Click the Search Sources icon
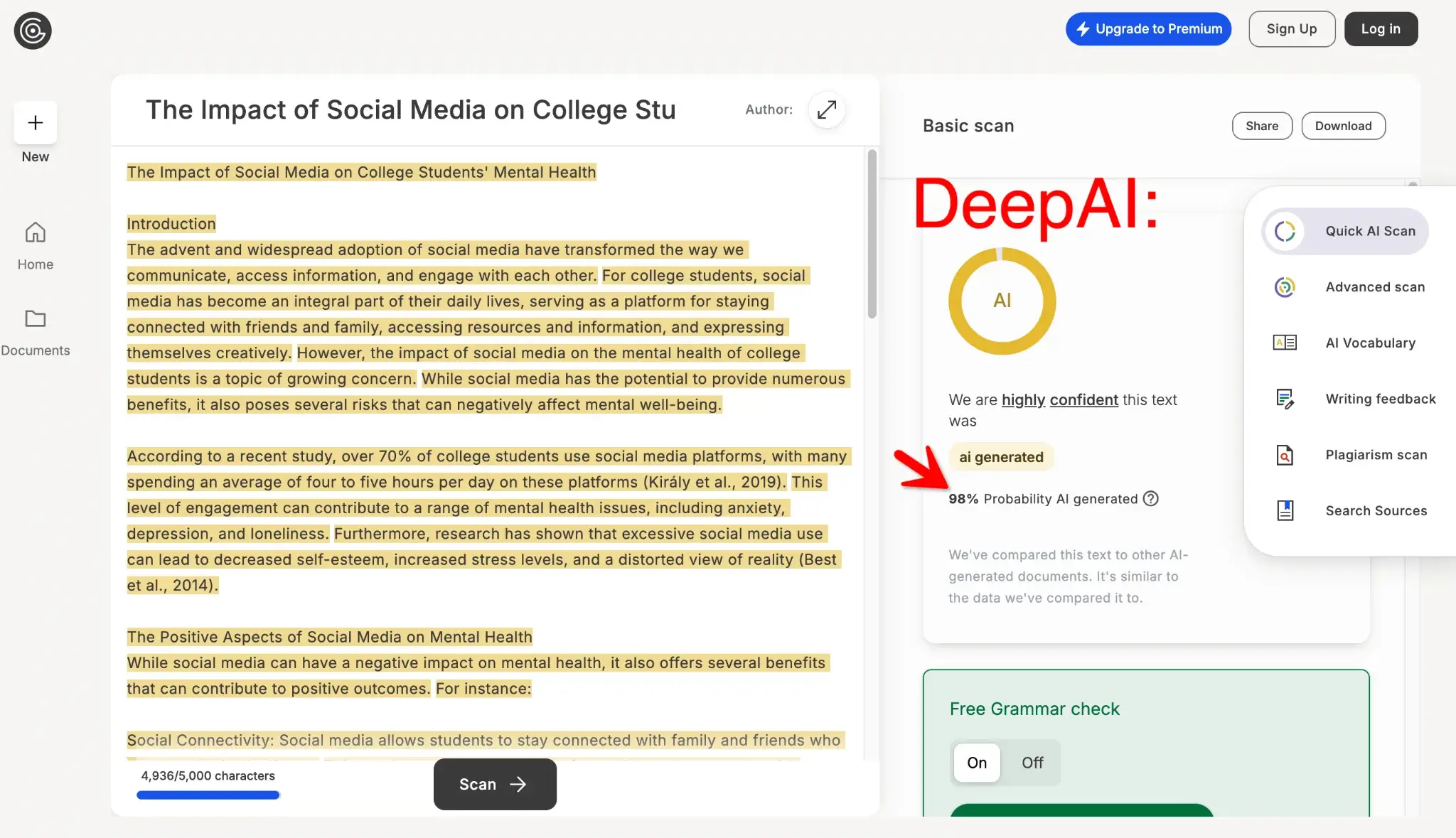The height and width of the screenshot is (838, 1456). tap(1285, 511)
